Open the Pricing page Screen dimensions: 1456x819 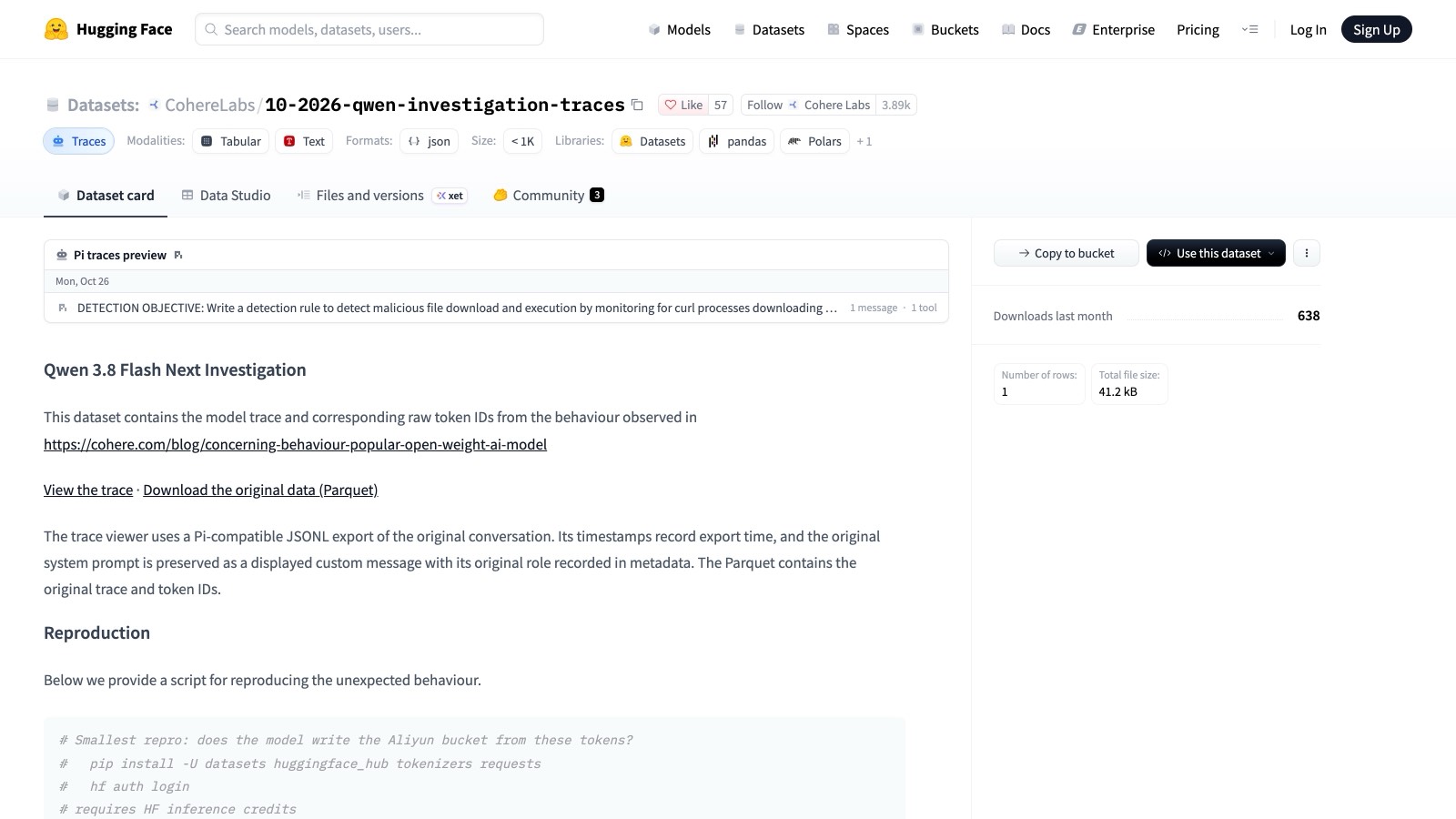(x=1198, y=29)
